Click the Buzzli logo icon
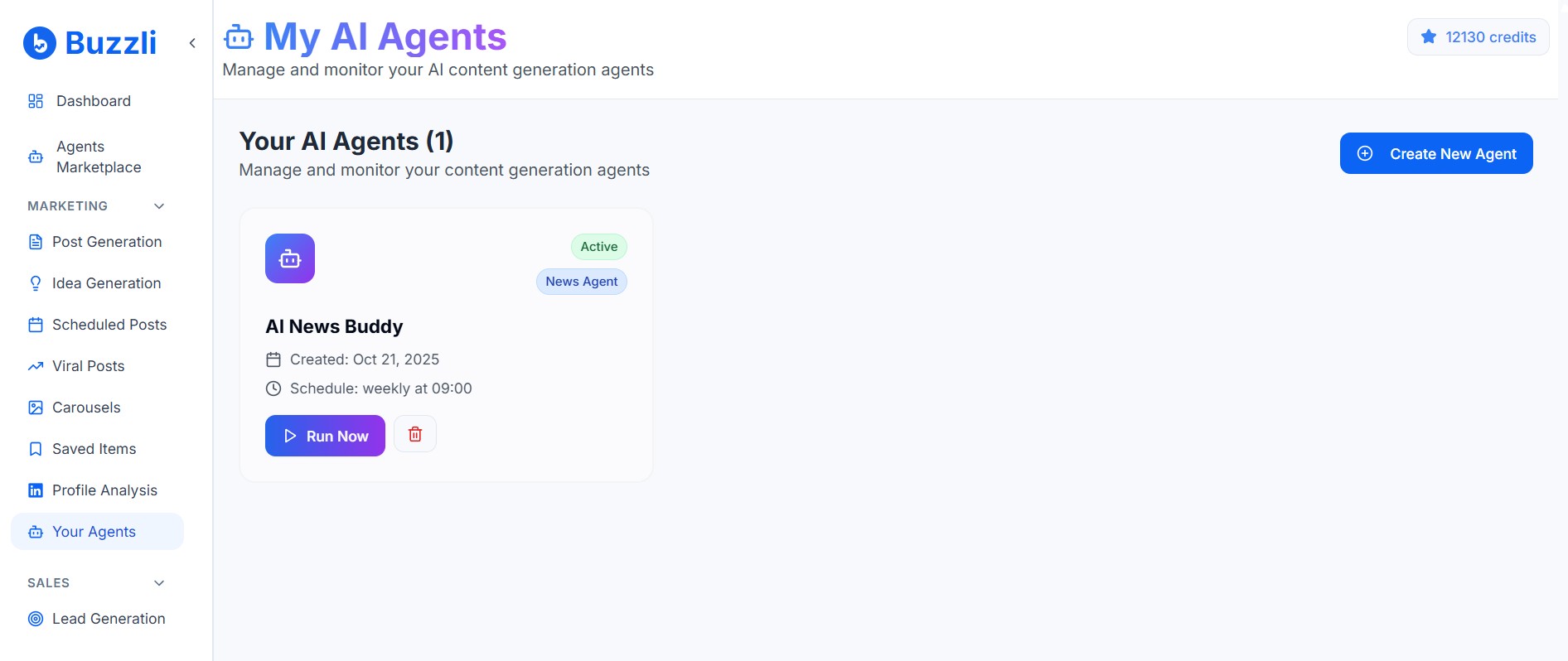Viewport: 1568px width, 661px height. tap(39, 42)
